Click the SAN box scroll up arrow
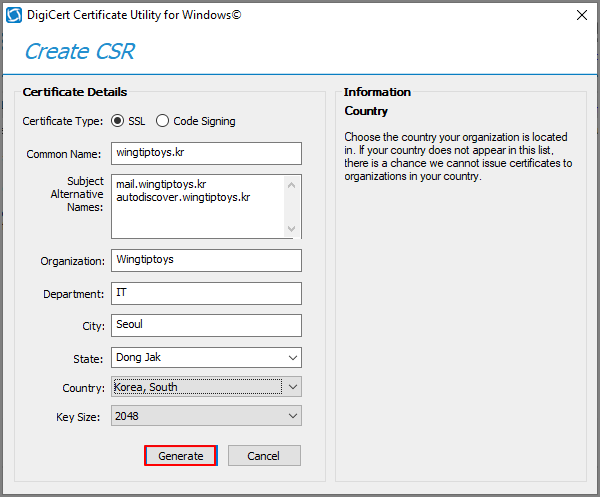 (x=291, y=185)
